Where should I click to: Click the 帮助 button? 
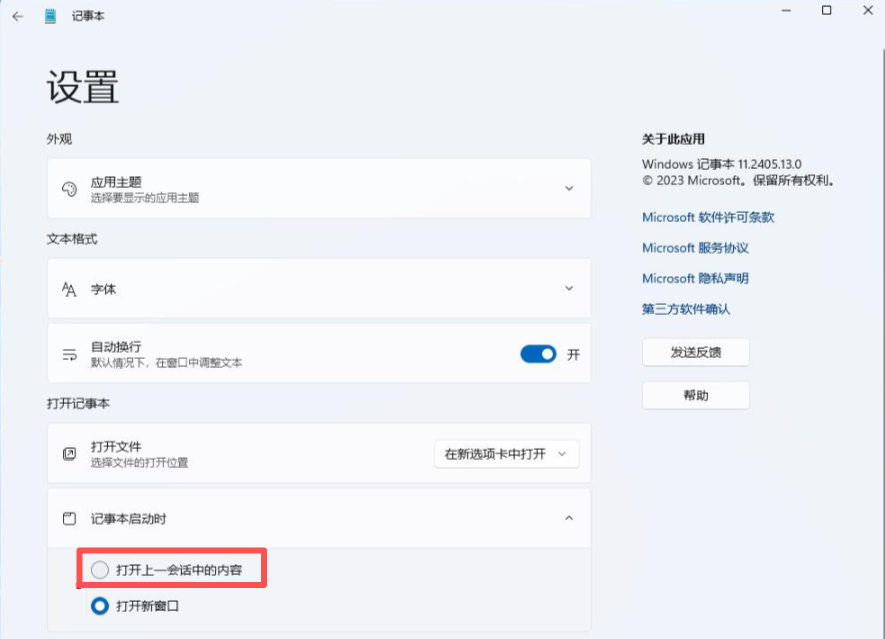tap(696, 395)
